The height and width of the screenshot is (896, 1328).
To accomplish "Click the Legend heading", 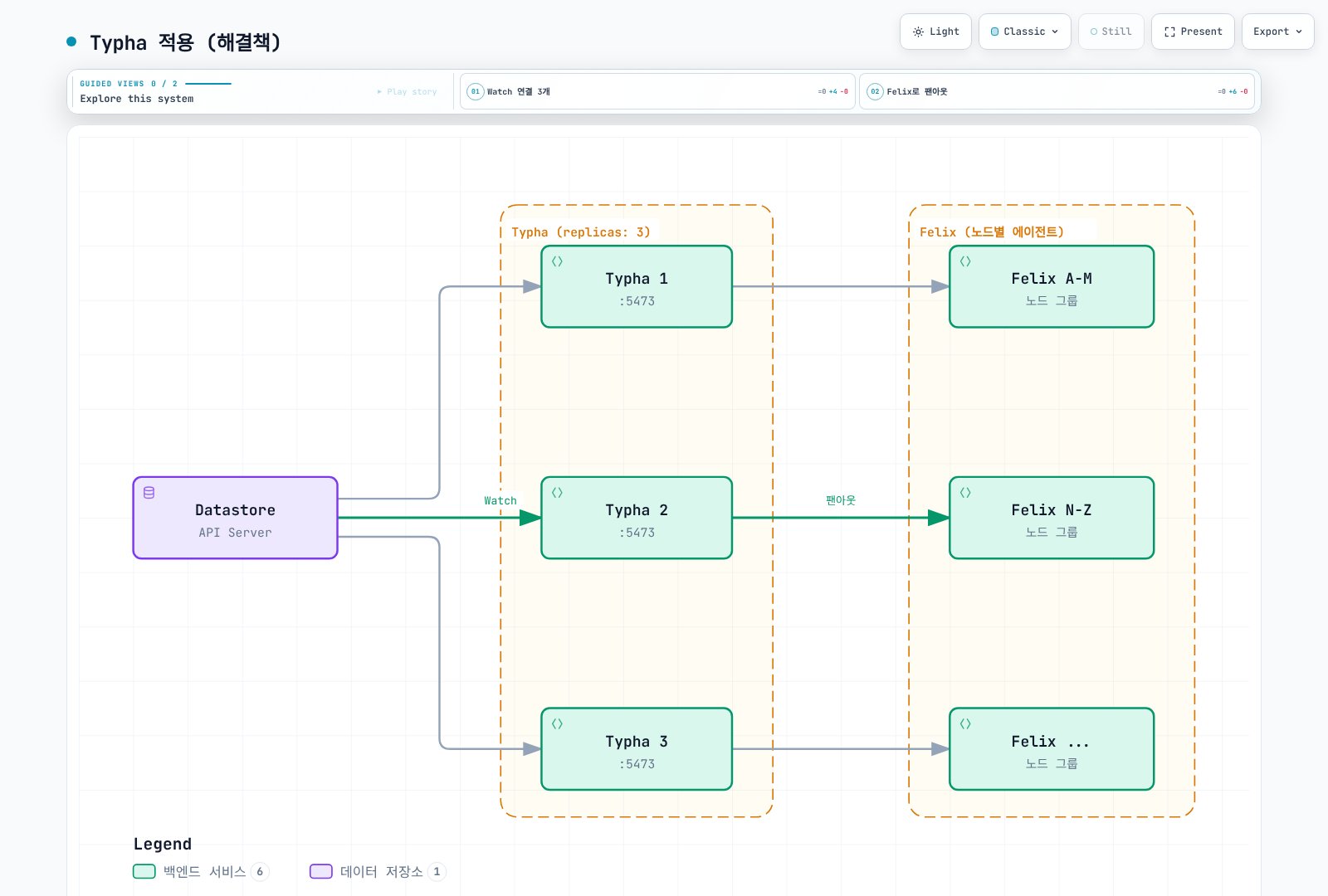I will coord(163,844).
